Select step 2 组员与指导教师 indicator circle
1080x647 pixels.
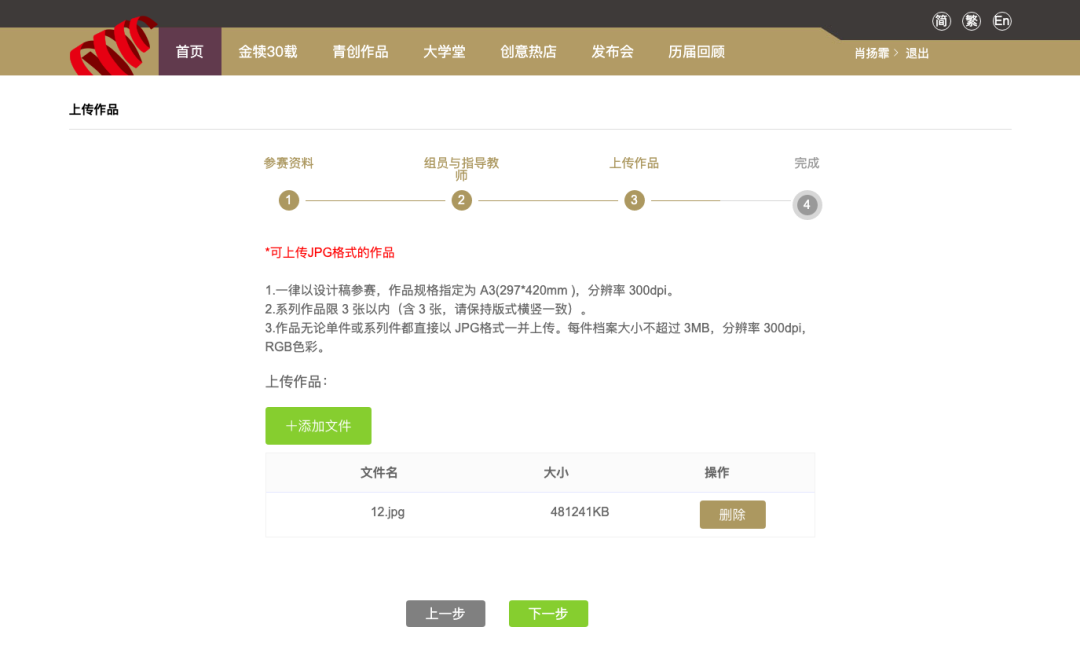coord(461,200)
